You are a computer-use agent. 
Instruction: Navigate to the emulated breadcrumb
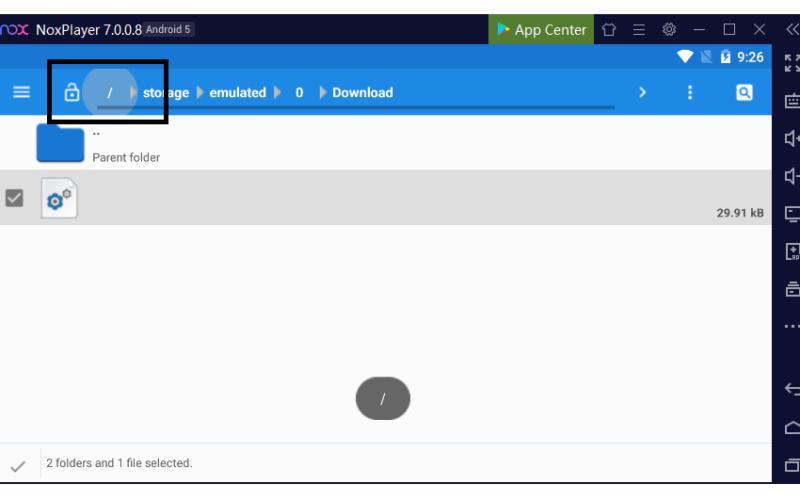click(238, 92)
